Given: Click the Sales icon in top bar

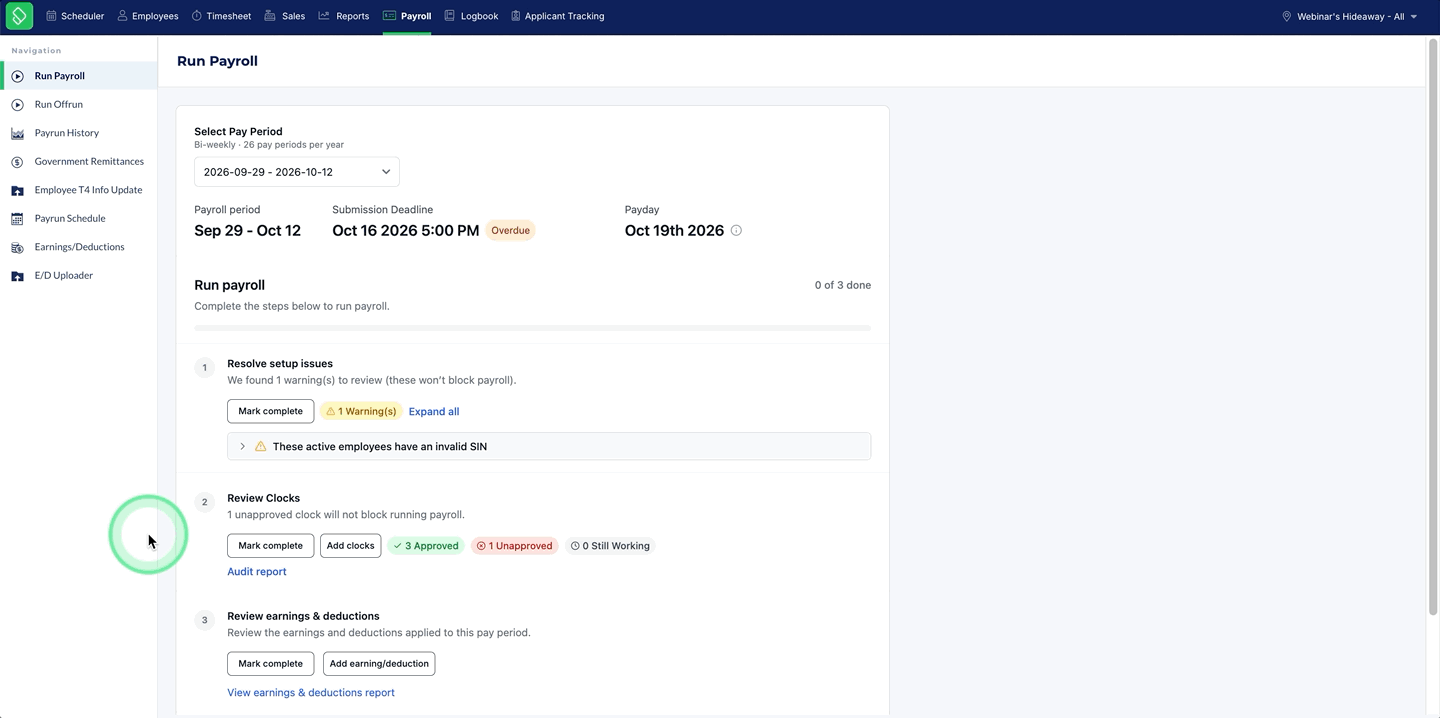Looking at the screenshot, I should pos(270,16).
